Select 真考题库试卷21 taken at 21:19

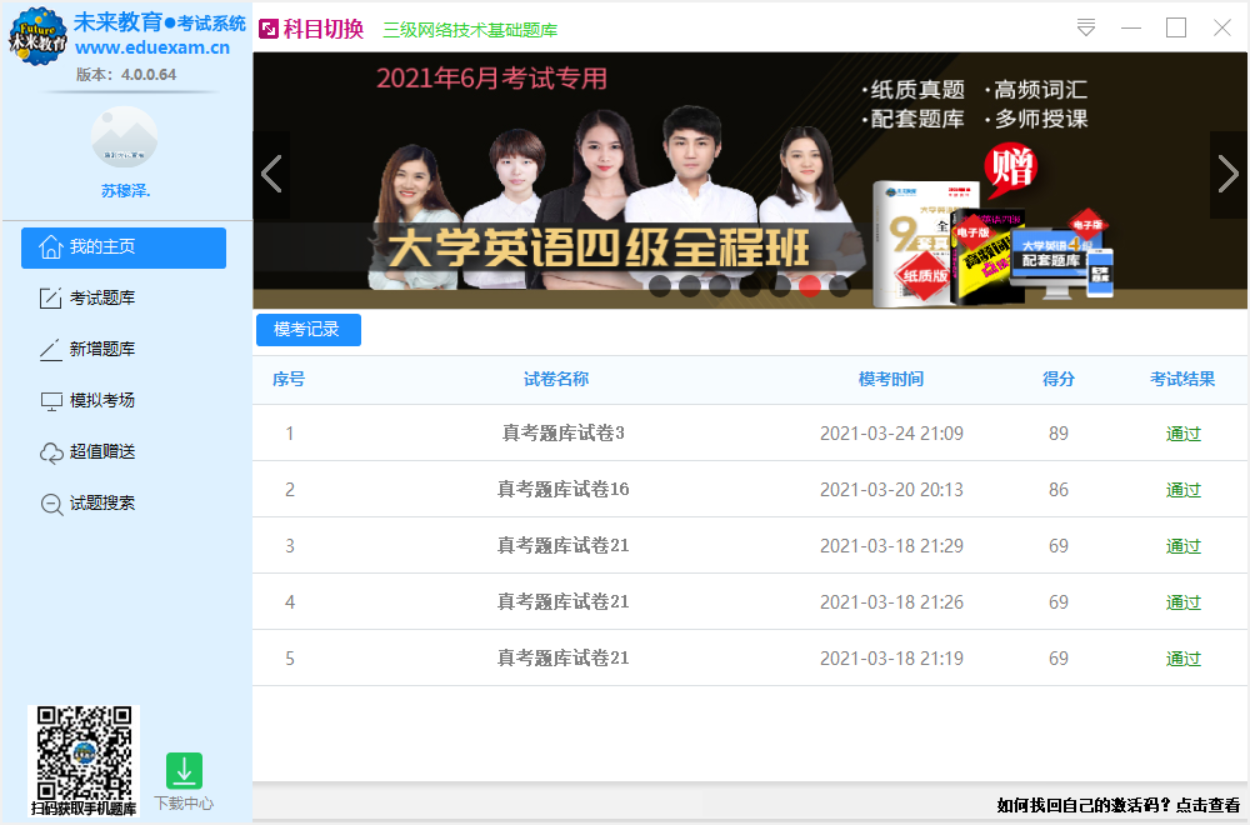pos(750,657)
